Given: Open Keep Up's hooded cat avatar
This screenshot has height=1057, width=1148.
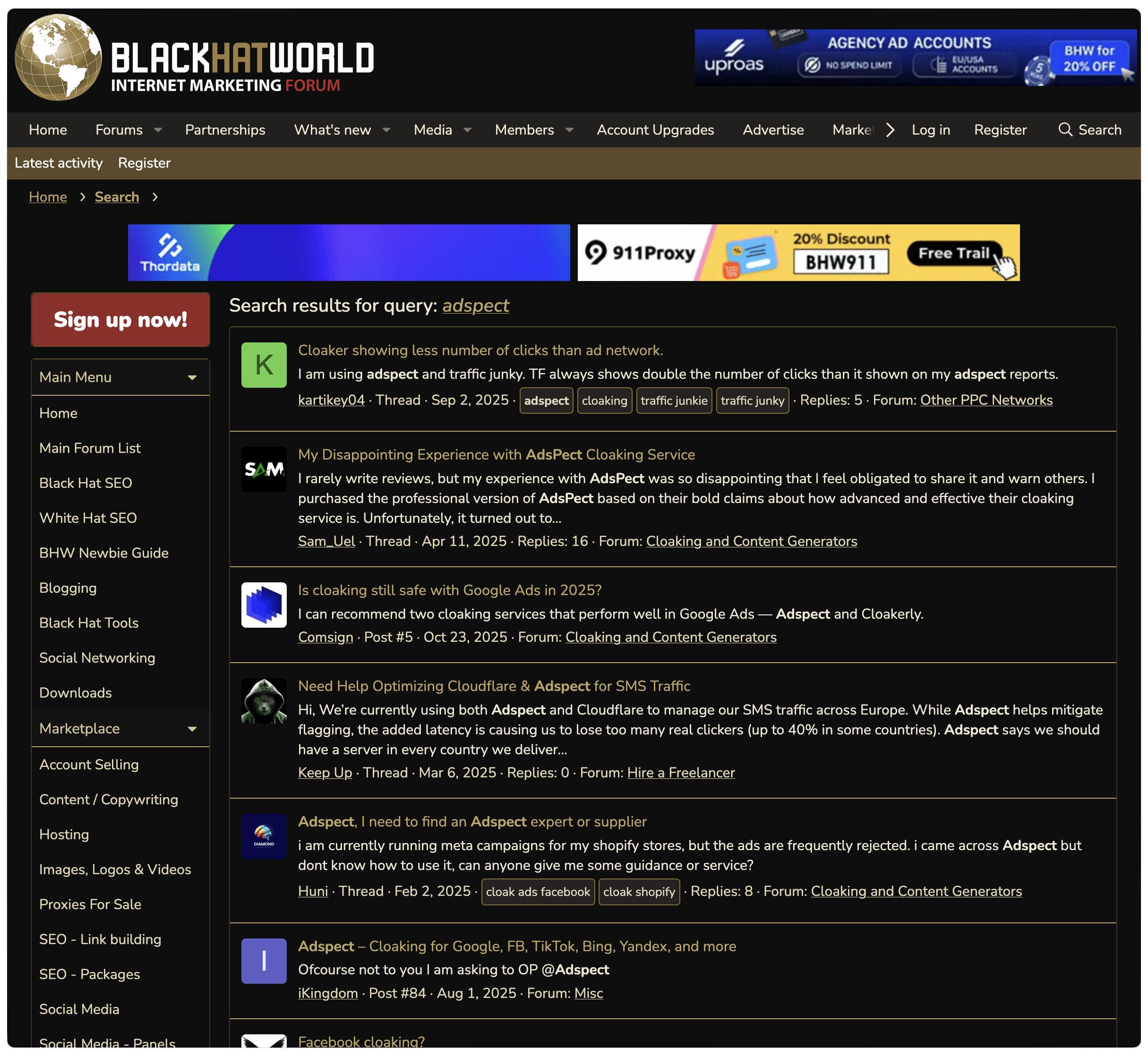Looking at the screenshot, I should coord(264,701).
